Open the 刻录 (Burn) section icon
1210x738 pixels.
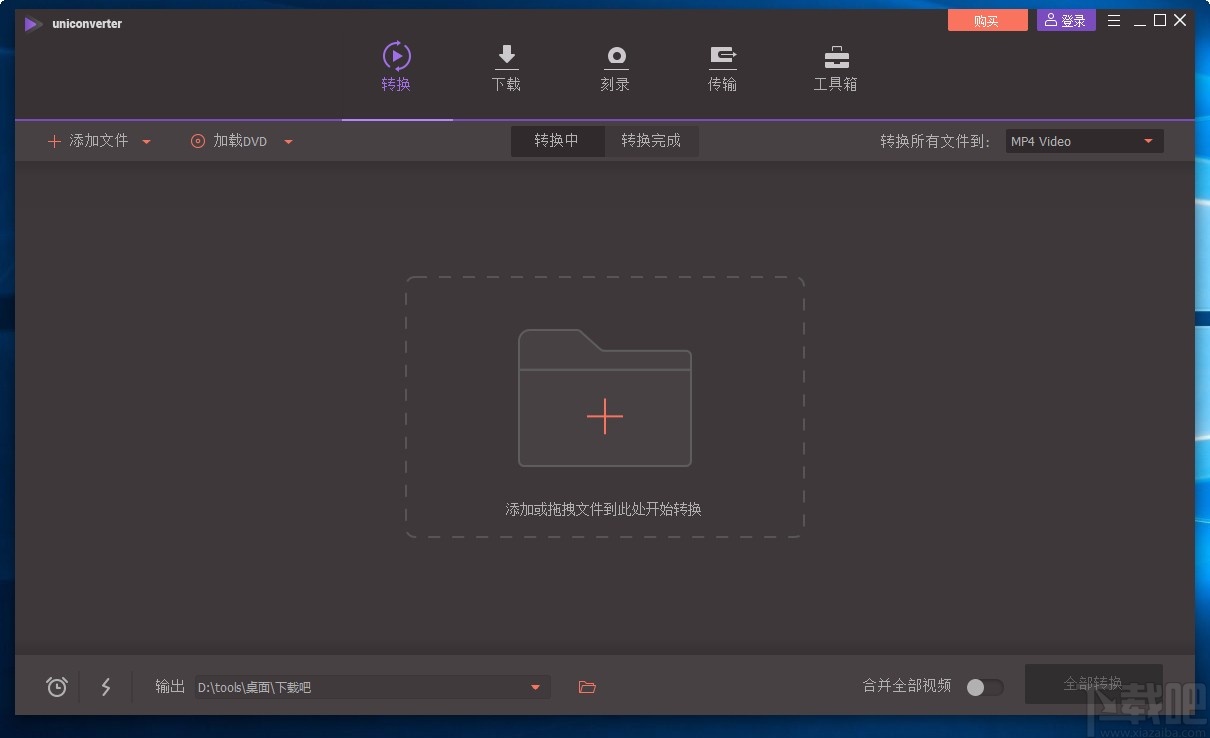coord(615,56)
